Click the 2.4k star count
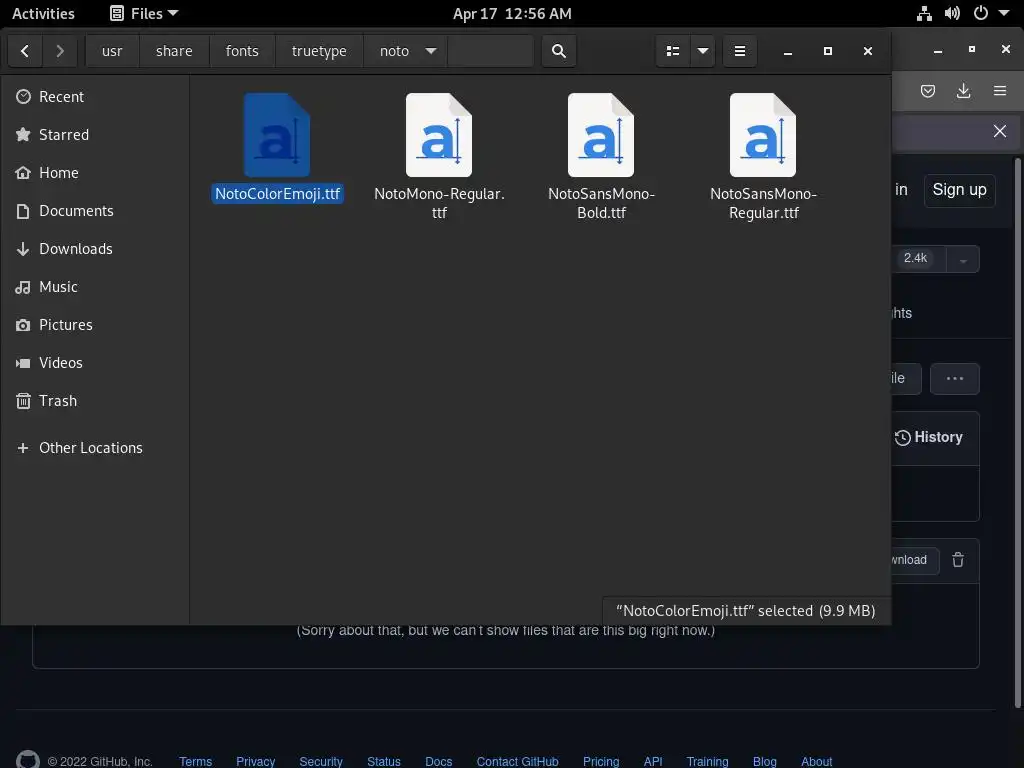 (915, 258)
